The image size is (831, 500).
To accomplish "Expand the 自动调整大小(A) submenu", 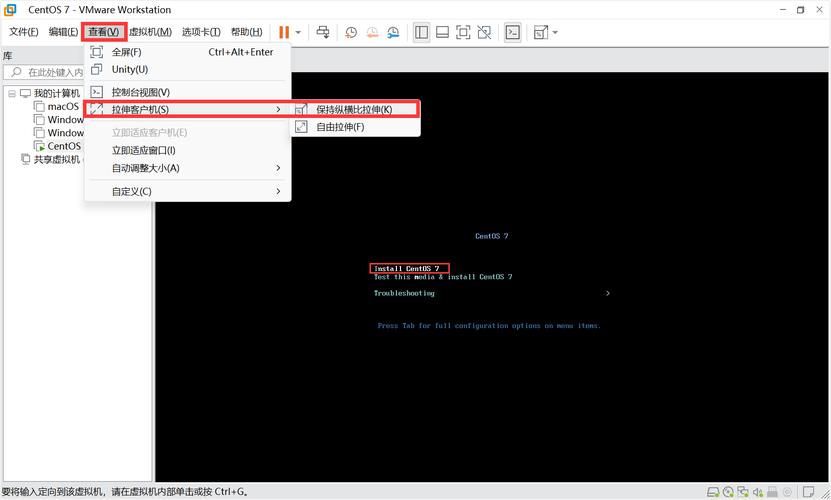I will pos(187,168).
